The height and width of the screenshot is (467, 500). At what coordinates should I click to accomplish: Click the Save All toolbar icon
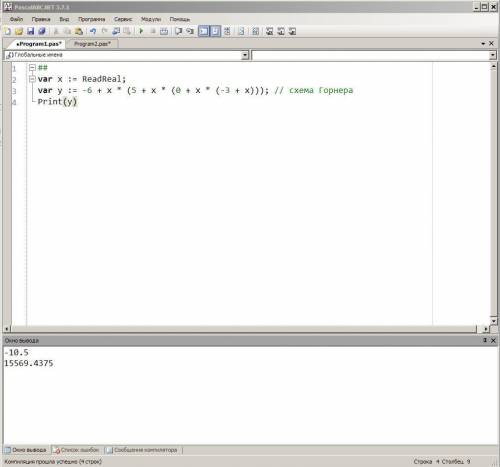tap(42, 31)
